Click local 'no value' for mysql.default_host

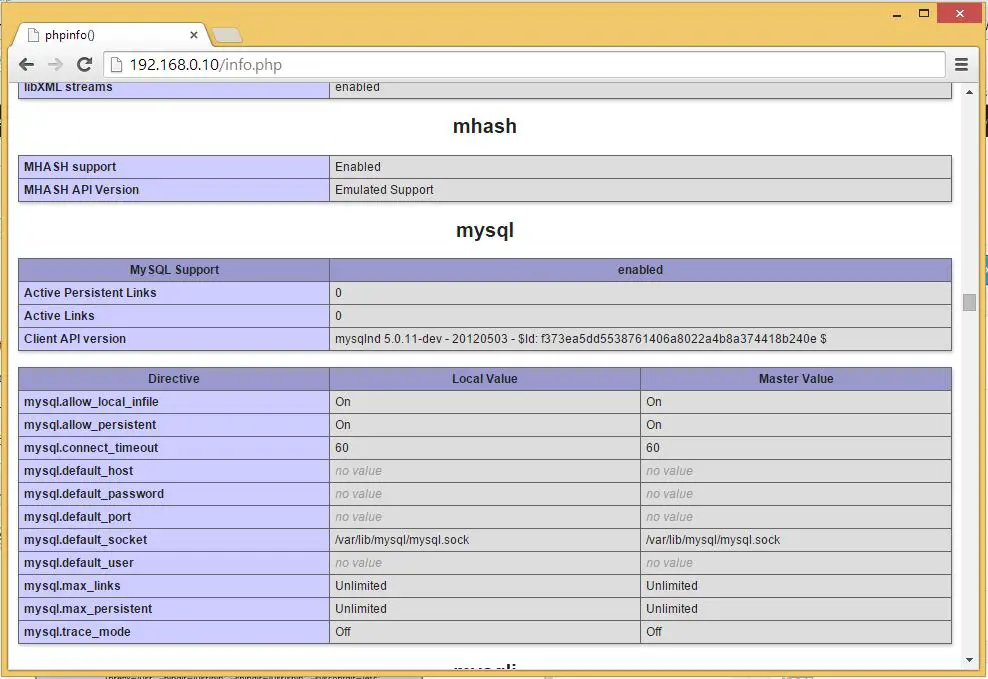[359, 471]
